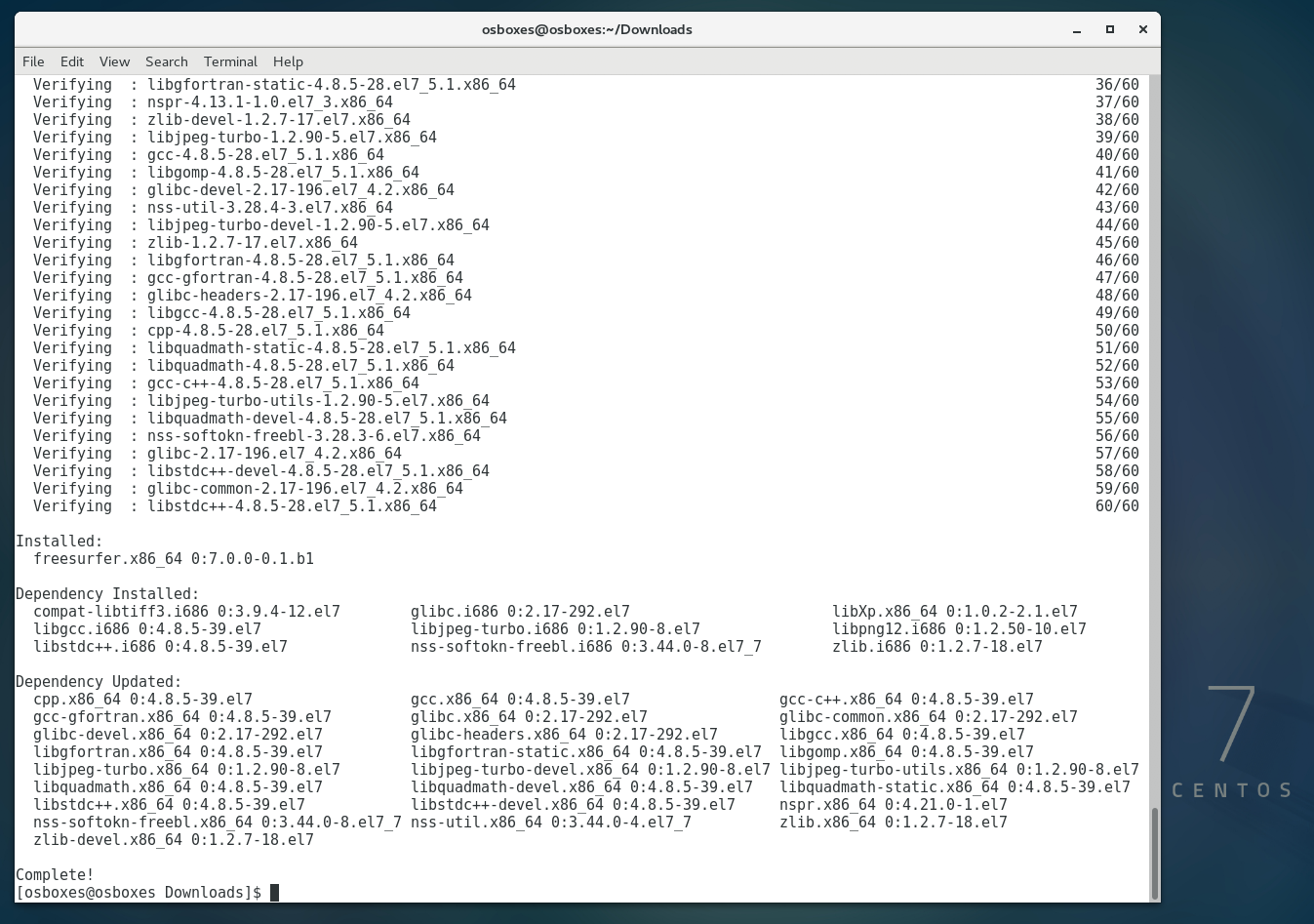Open the Search menu
Screen dimensions: 1314x924
coord(166,61)
